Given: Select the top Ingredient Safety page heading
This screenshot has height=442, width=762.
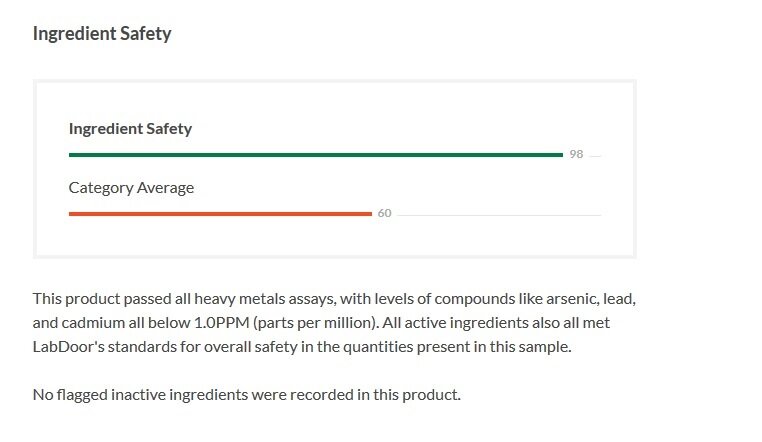Looking at the screenshot, I should coord(102,34).
